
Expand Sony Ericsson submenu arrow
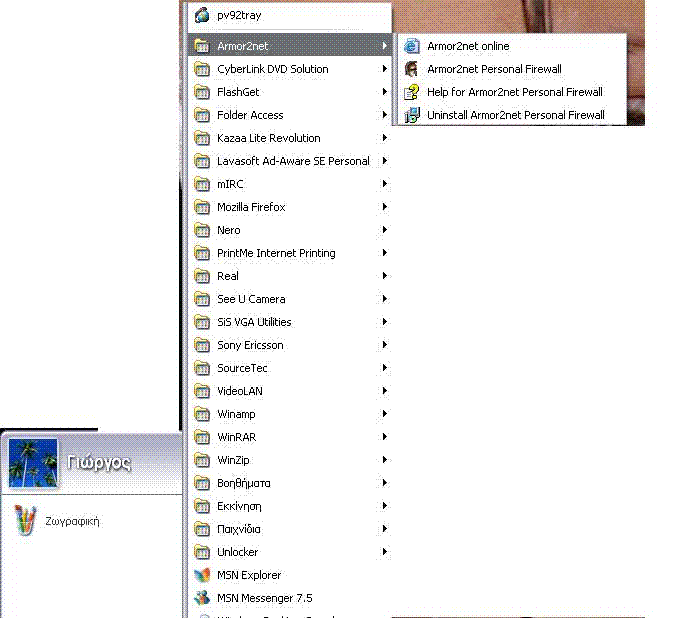tap(385, 345)
